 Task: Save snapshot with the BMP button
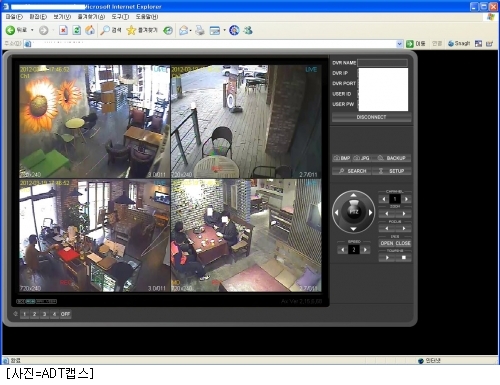pyautogui.click(x=342, y=158)
